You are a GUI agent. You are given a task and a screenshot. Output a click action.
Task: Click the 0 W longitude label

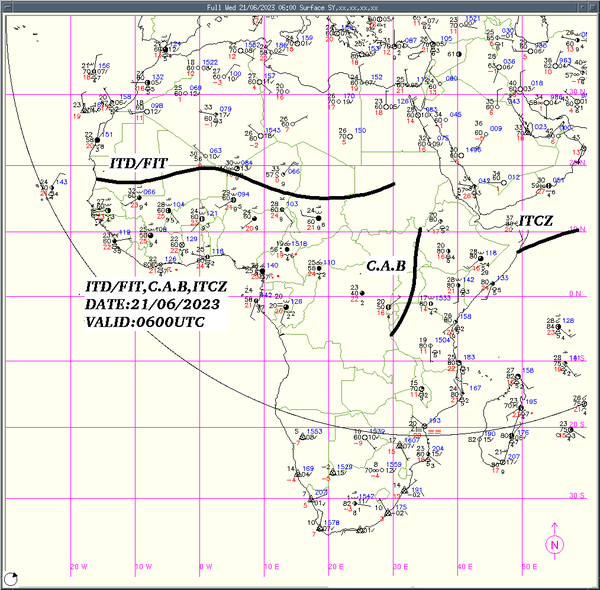click(206, 567)
